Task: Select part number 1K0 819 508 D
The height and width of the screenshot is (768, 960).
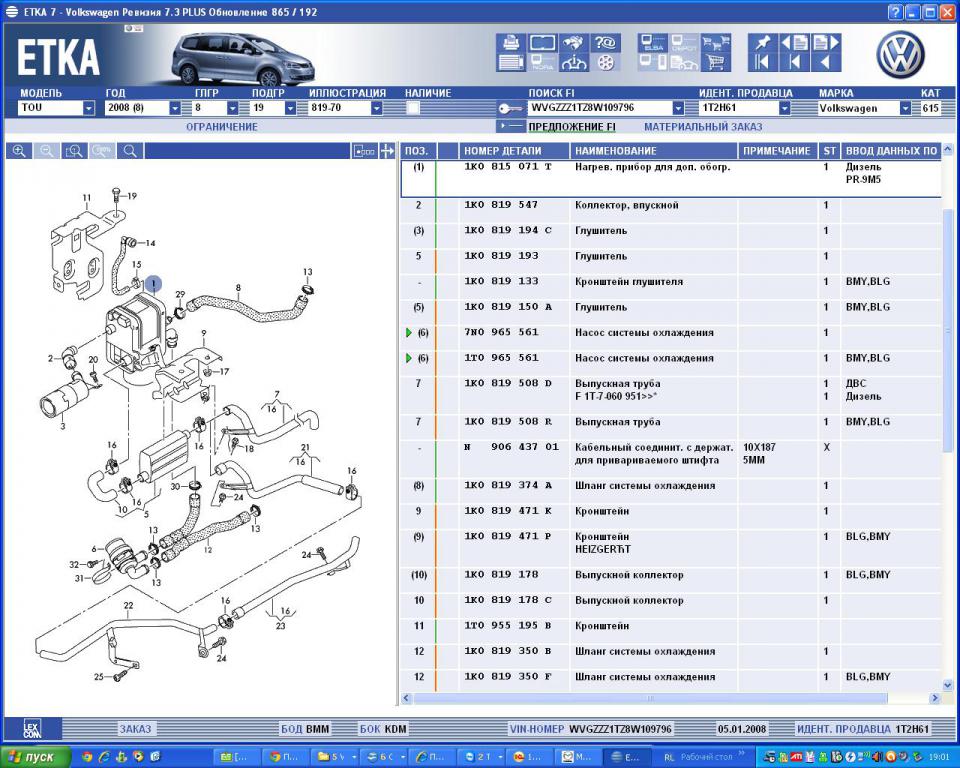Action: click(508, 383)
